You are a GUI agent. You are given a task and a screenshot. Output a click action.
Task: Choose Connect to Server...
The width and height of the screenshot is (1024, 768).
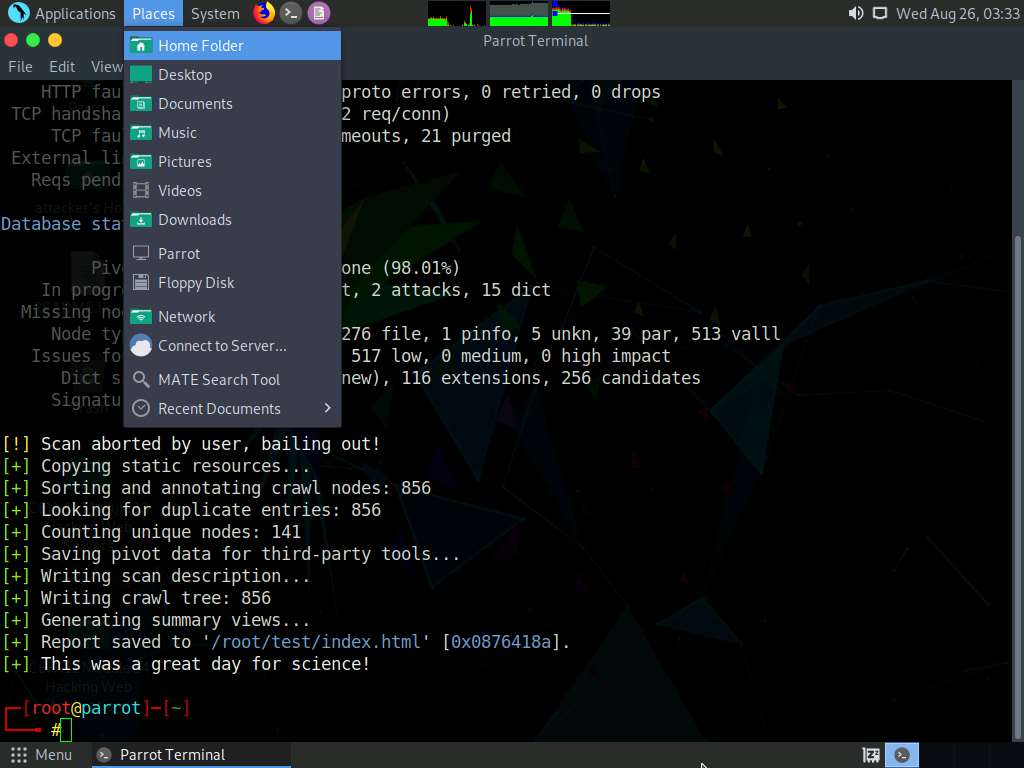pos(232,345)
